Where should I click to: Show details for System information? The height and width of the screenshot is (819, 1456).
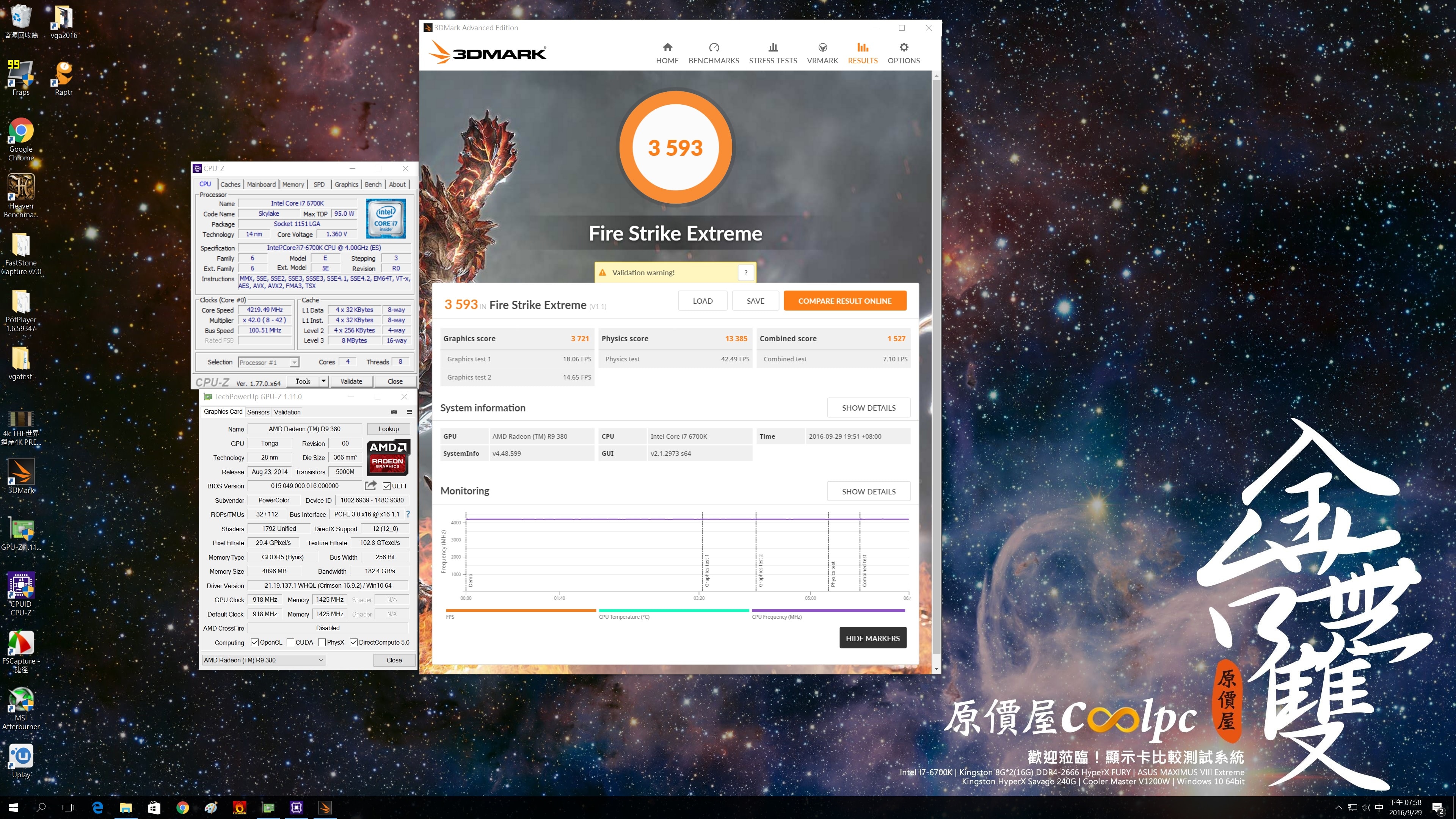tap(868, 408)
